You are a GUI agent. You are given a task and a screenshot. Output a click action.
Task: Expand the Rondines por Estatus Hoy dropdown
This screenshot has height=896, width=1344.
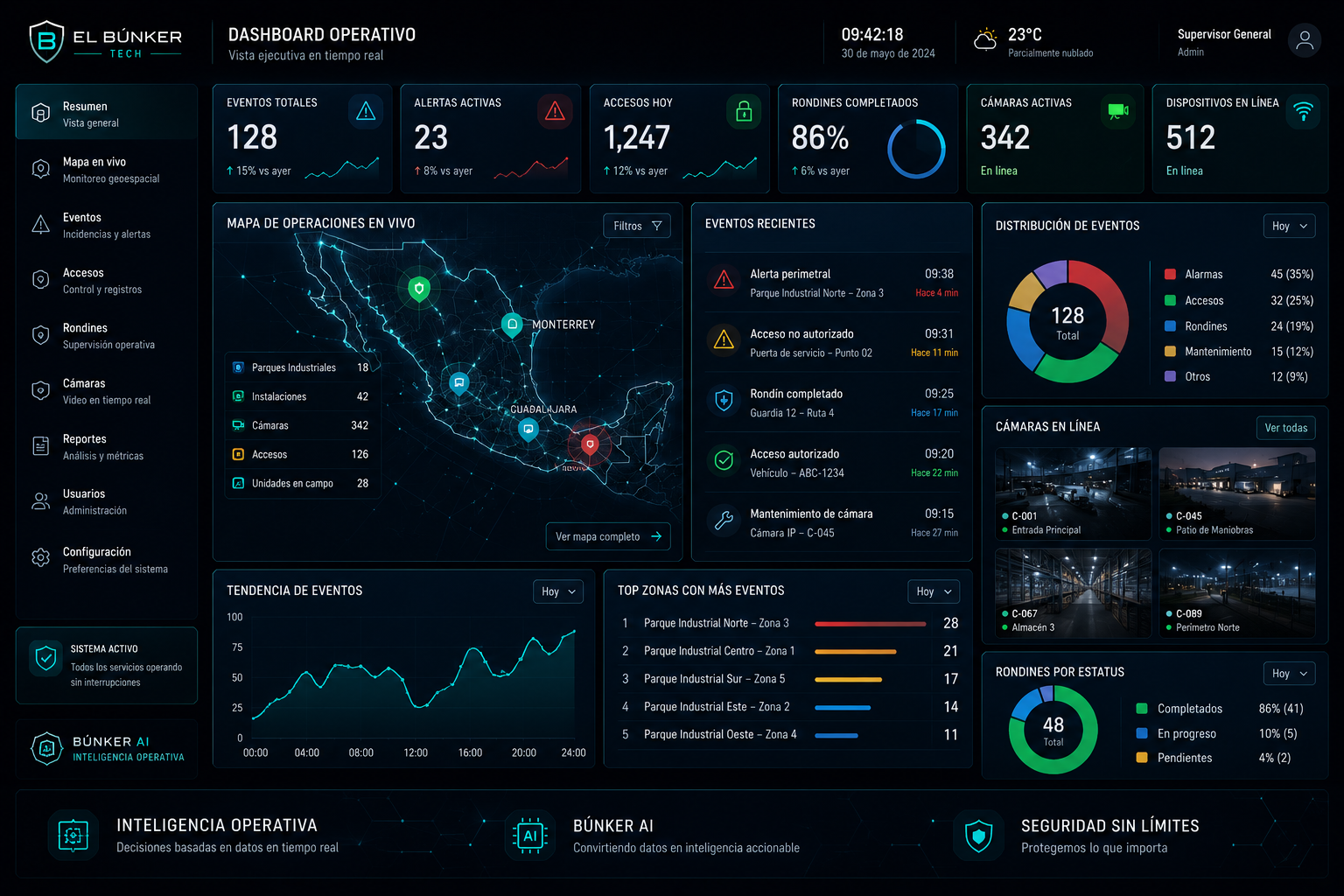click(x=1289, y=673)
